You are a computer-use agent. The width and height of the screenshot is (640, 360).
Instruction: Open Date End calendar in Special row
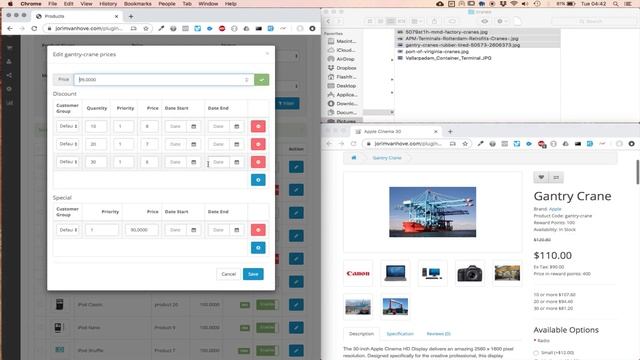pyautogui.click(x=237, y=230)
